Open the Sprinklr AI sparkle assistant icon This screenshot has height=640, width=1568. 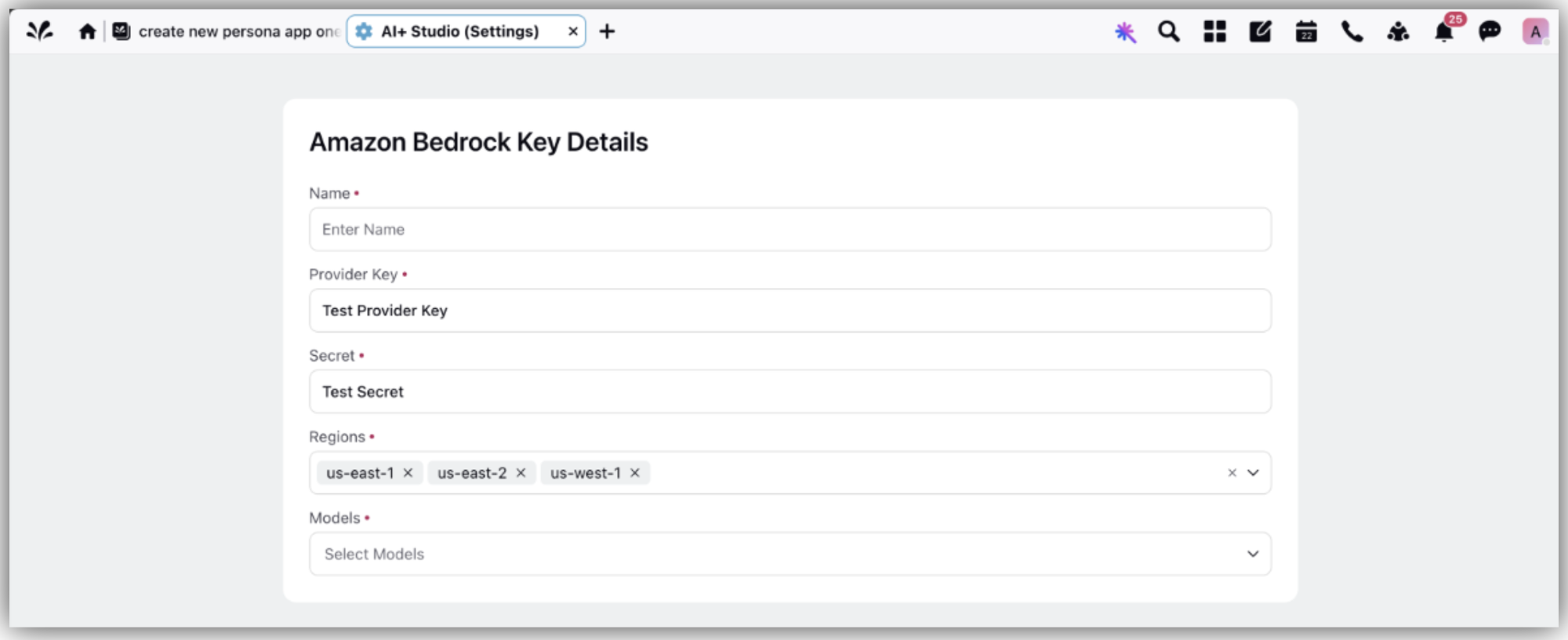(1125, 32)
